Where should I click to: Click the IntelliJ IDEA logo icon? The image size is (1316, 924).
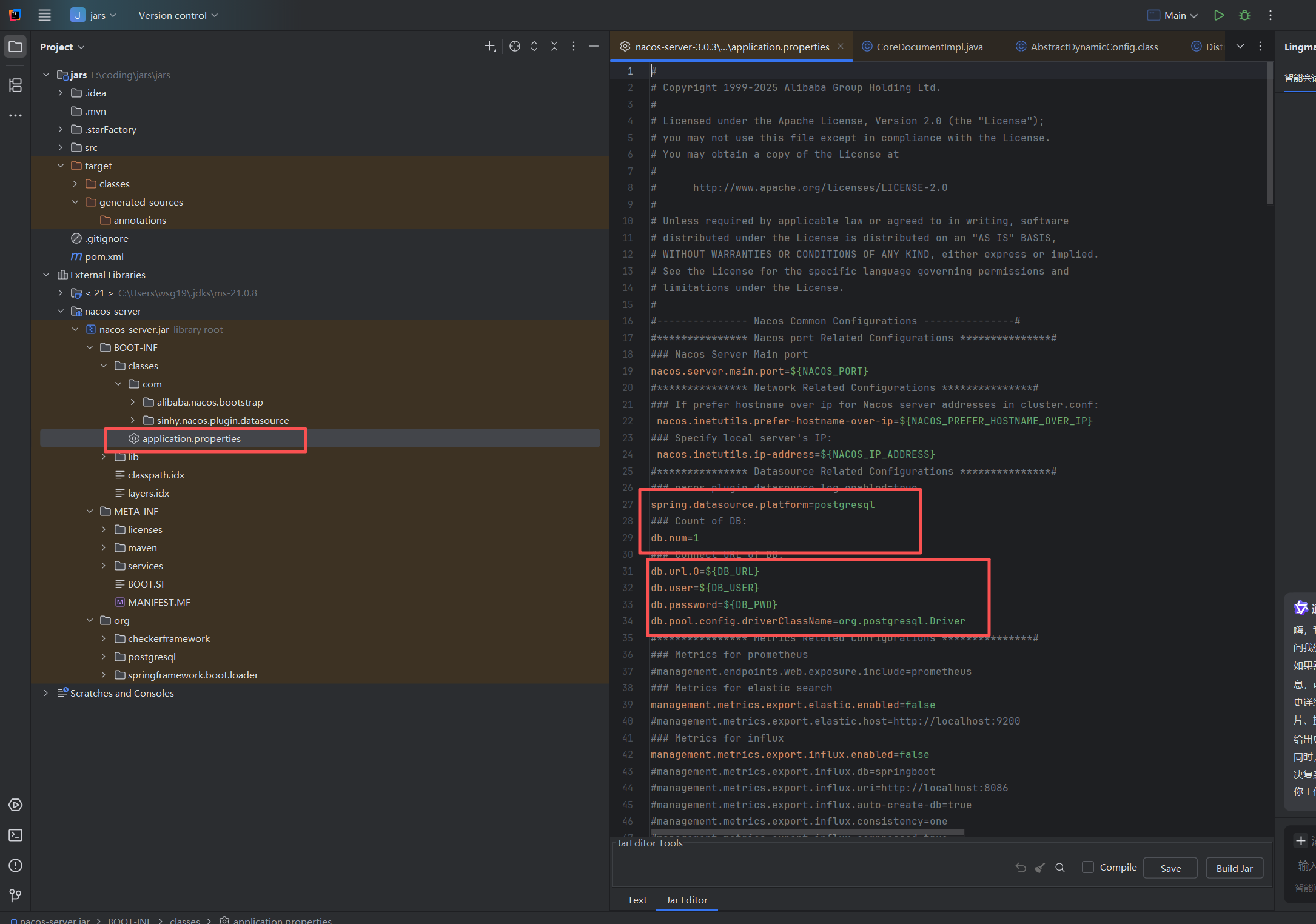(x=15, y=15)
